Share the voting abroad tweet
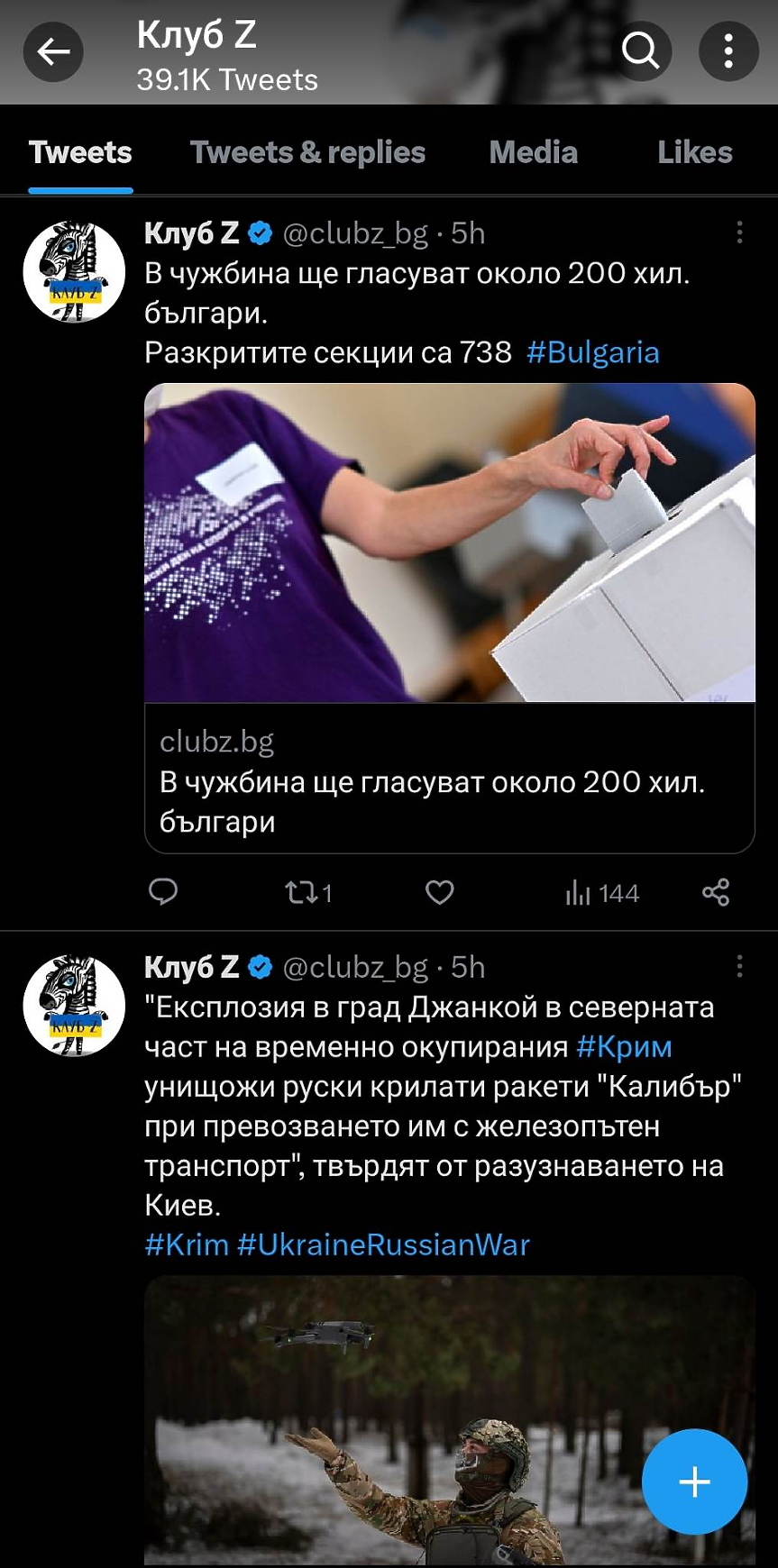This screenshot has width=778, height=1568. 716,892
